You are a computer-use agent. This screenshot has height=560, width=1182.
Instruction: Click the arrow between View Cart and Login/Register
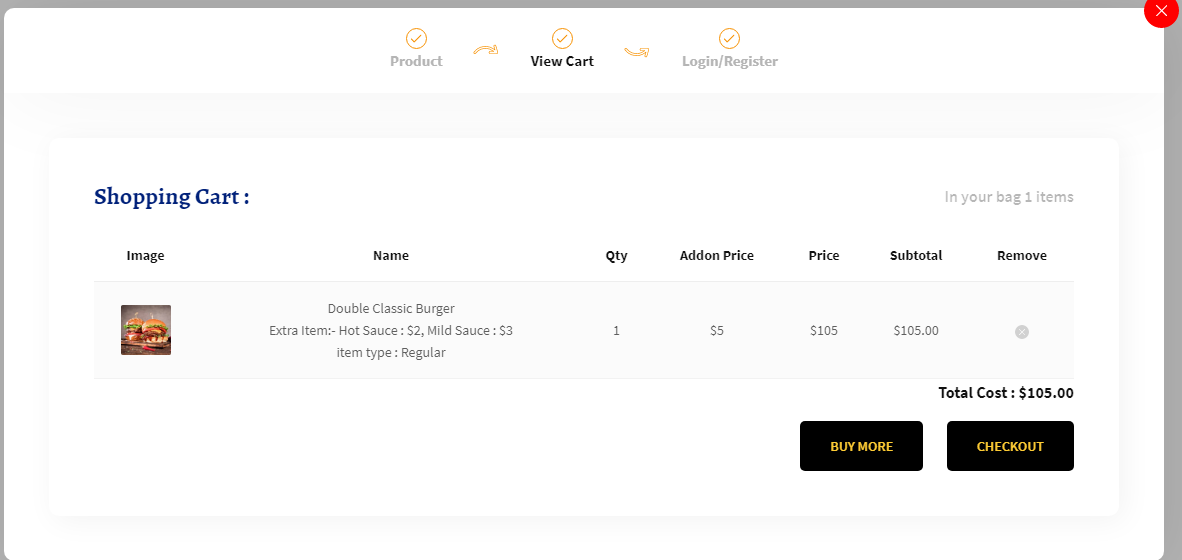[637, 52]
